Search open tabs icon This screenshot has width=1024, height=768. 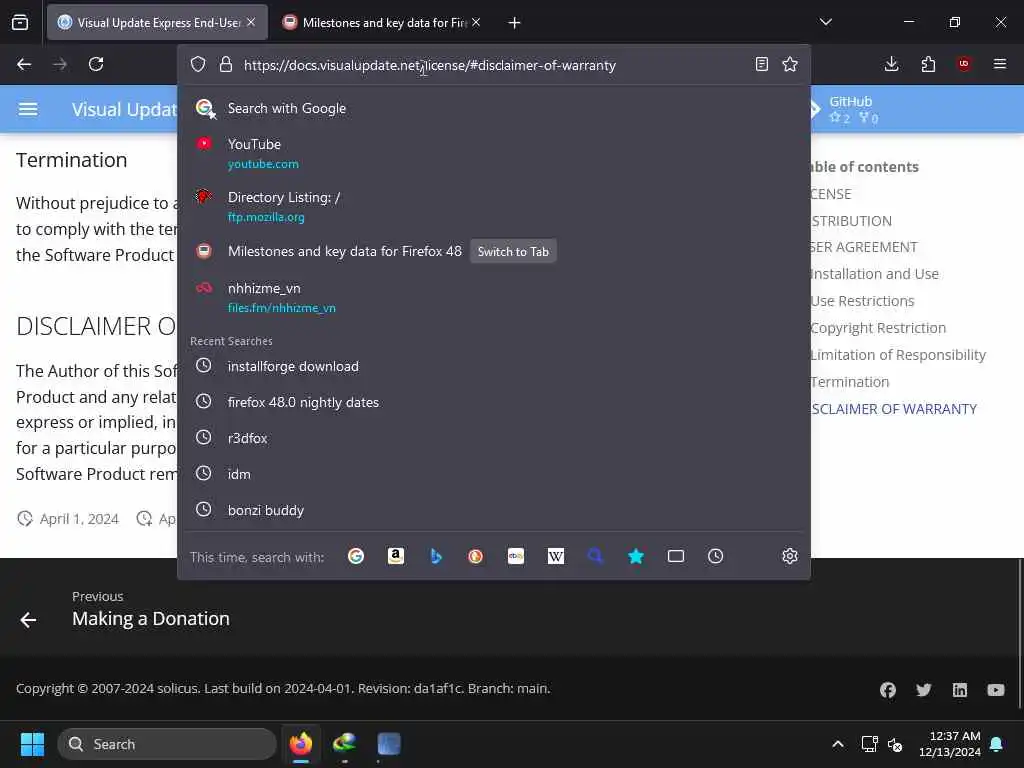[x=676, y=556]
